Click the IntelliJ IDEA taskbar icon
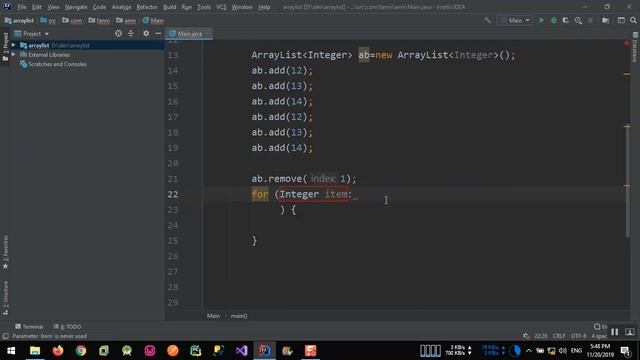Viewport: 640px width, 360px height. coord(264,351)
